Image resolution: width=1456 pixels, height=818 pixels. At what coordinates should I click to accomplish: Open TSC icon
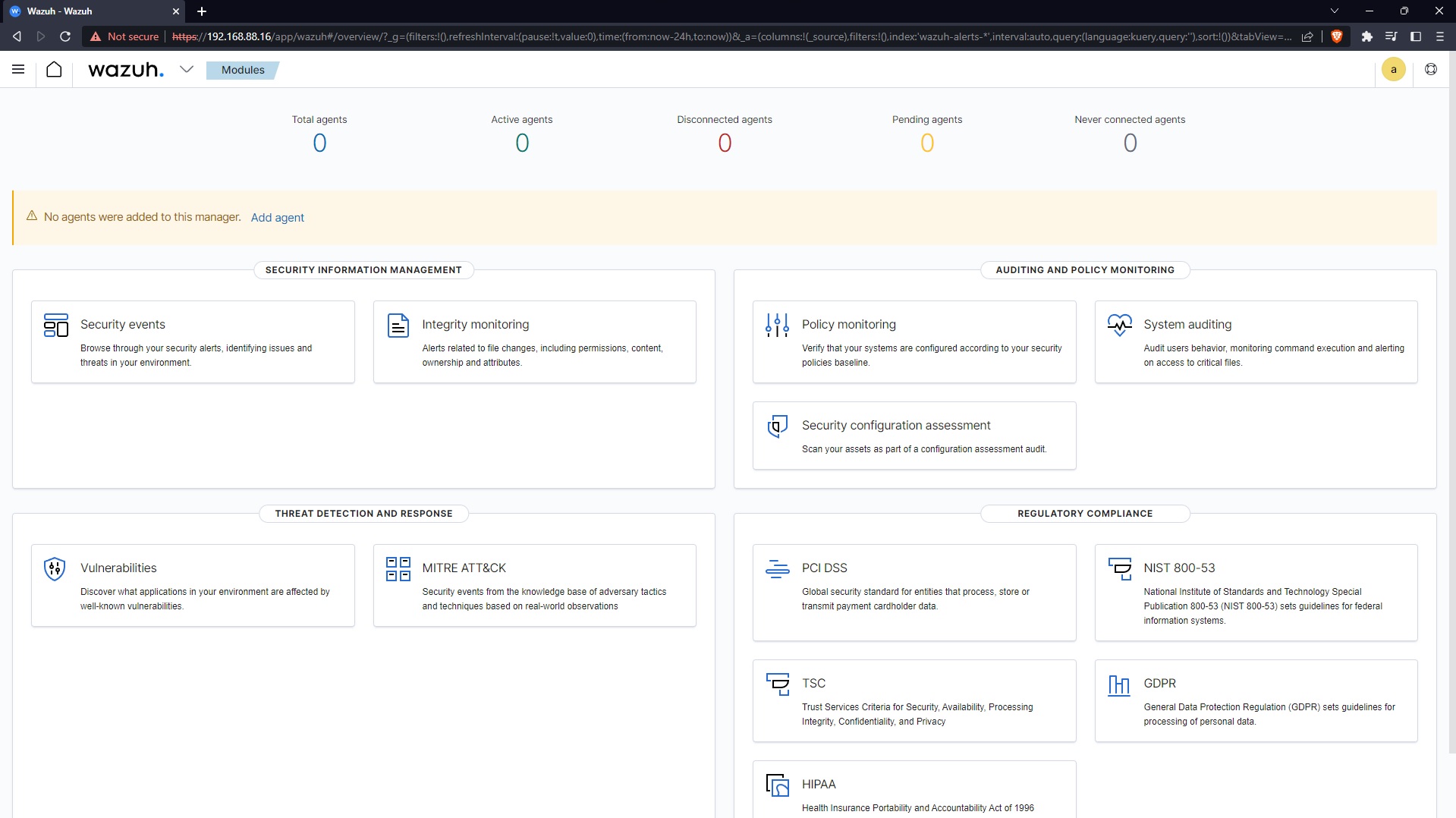click(777, 684)
